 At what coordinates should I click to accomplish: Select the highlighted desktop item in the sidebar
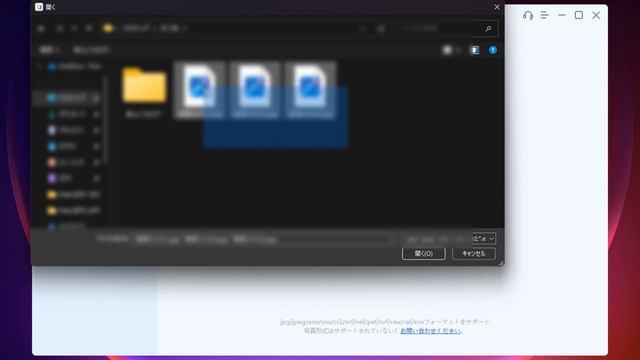(x=68, y=98)
